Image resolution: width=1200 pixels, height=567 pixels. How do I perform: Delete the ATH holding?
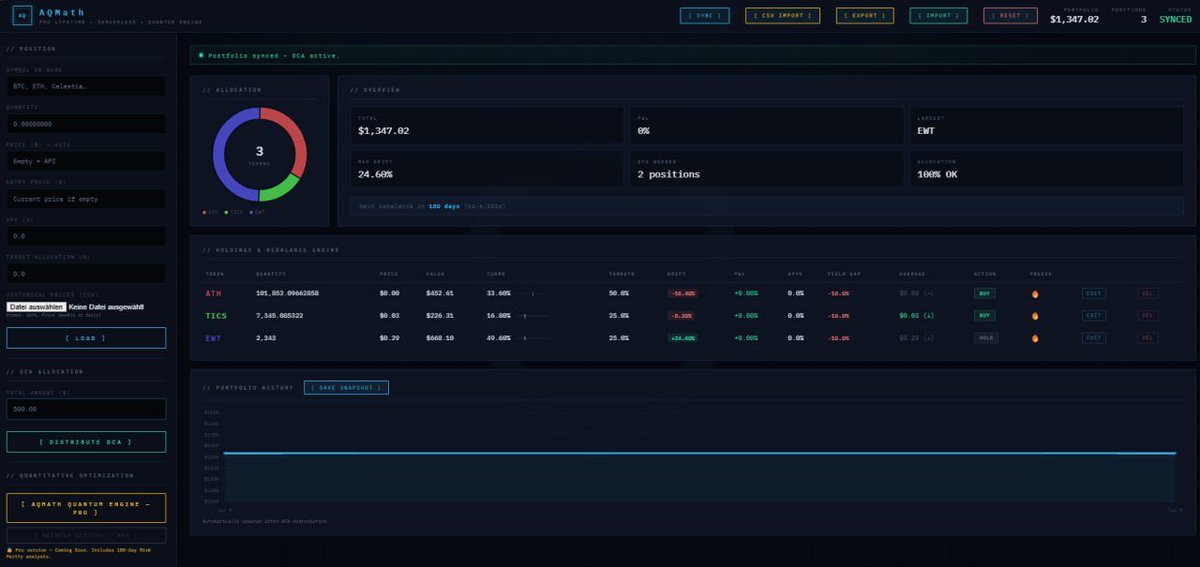coord(1147,294)
